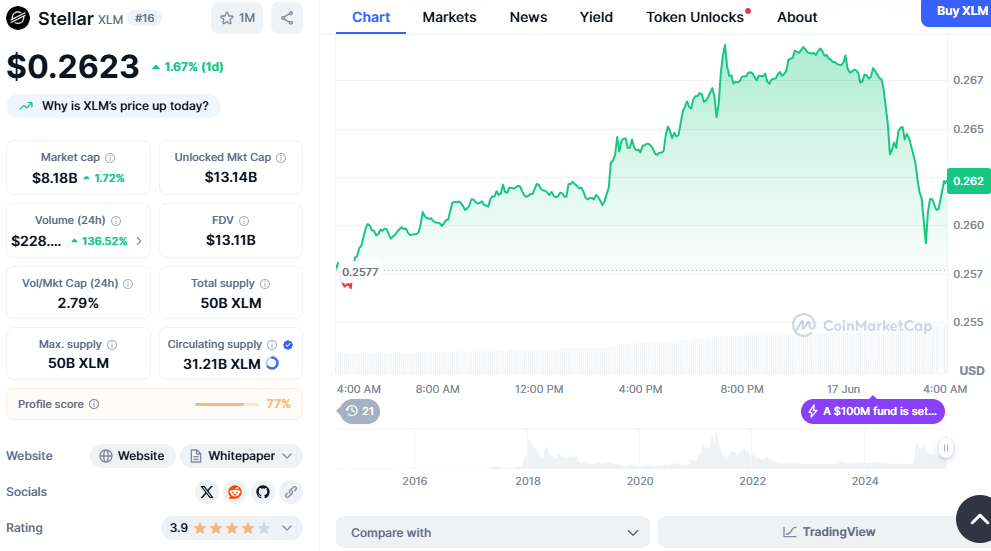Click the $13.11B FDV value
The width and height of the screenshot is (991, 551).
231,240
